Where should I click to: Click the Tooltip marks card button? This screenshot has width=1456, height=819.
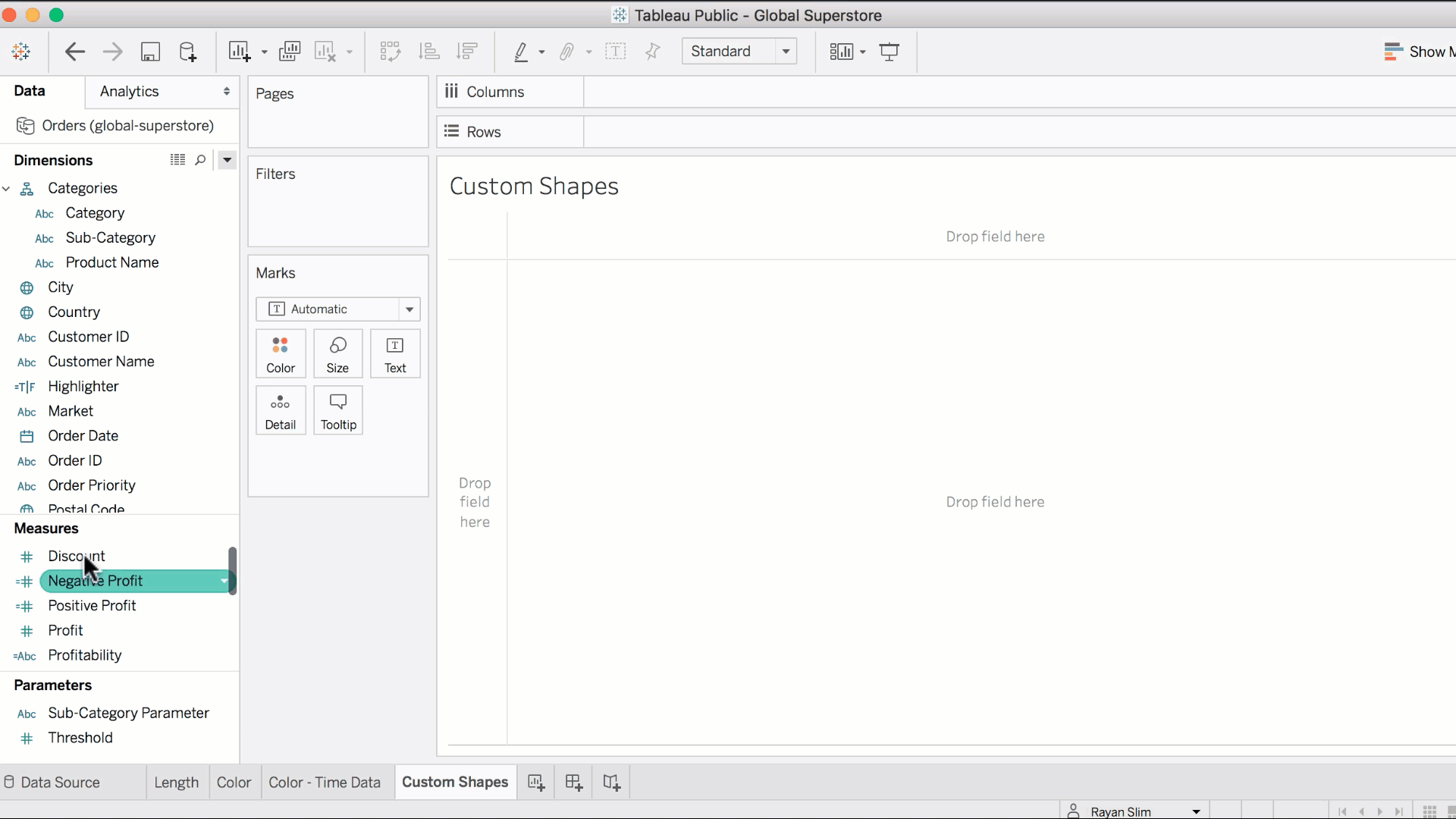338,411
